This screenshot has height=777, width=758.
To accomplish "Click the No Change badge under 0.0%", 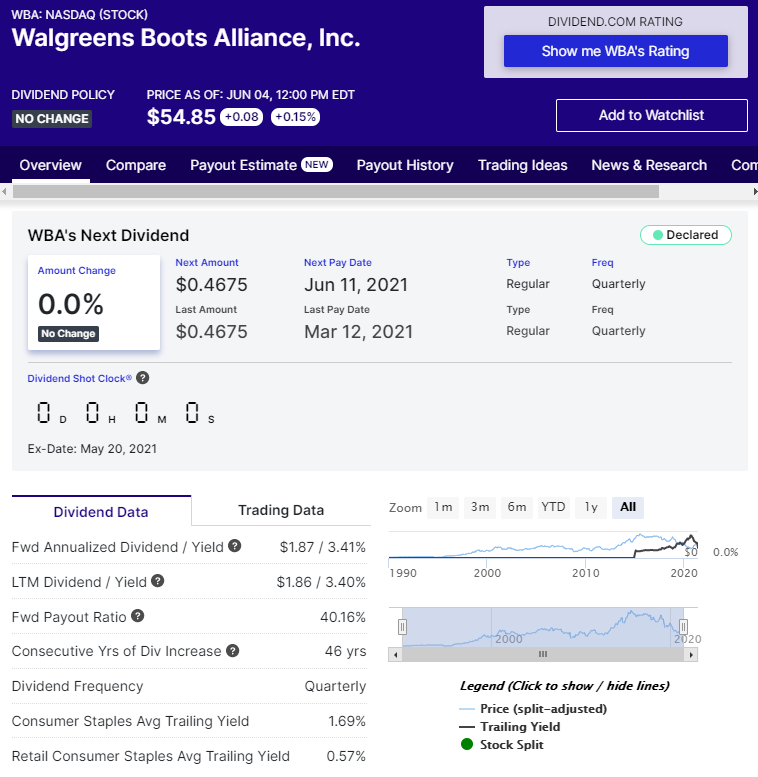I will [x=68, y=333].
